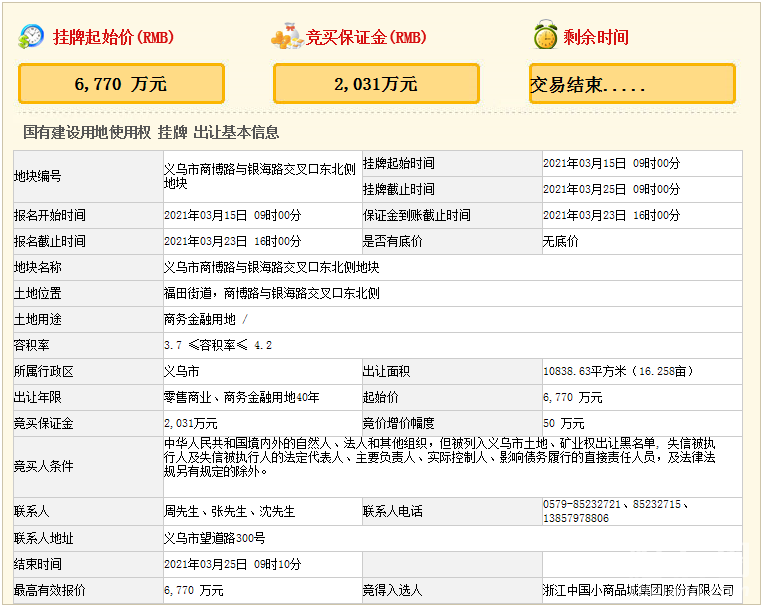Click the 联系人地址 value 义乌市望道路300号
The height and width of the screenshot is (607, 765).
[214, 538]
